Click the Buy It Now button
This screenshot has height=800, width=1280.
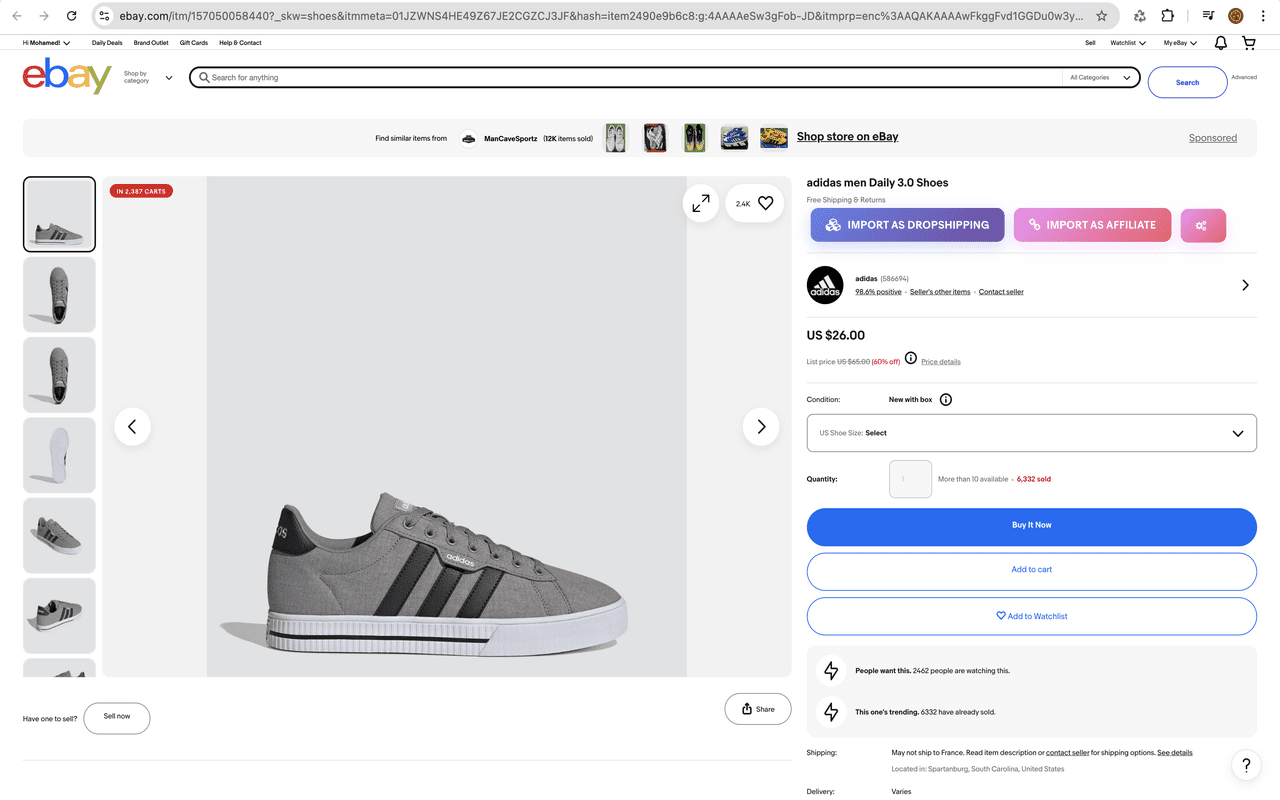click(1031, 524)
